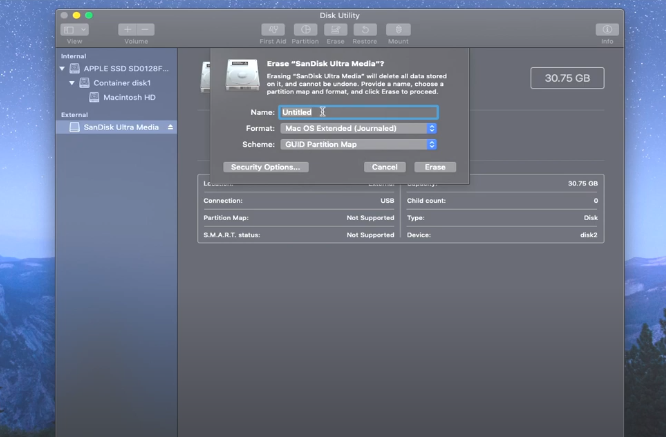Cancel the erase dialog
The width and height of the screenshot is (666, 437).
coord(385,167)
